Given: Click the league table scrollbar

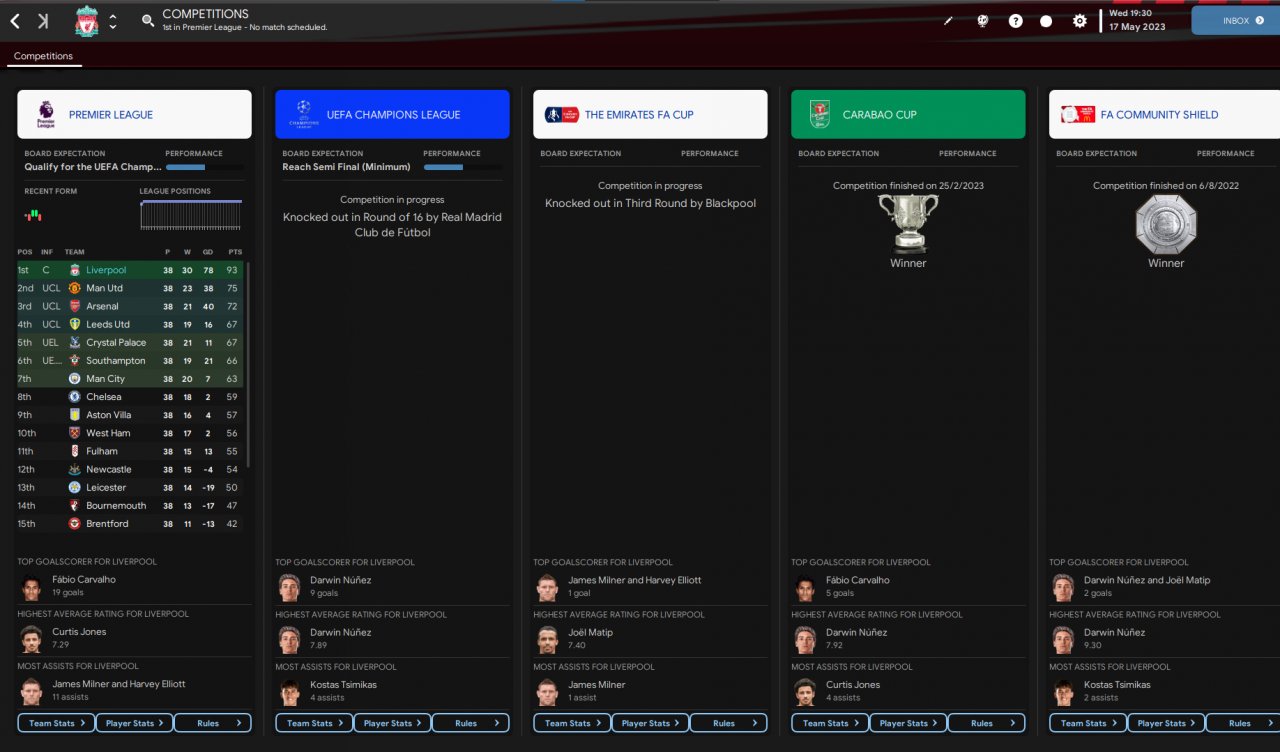Looking at the screenshot, I should [x=248, y=365].
